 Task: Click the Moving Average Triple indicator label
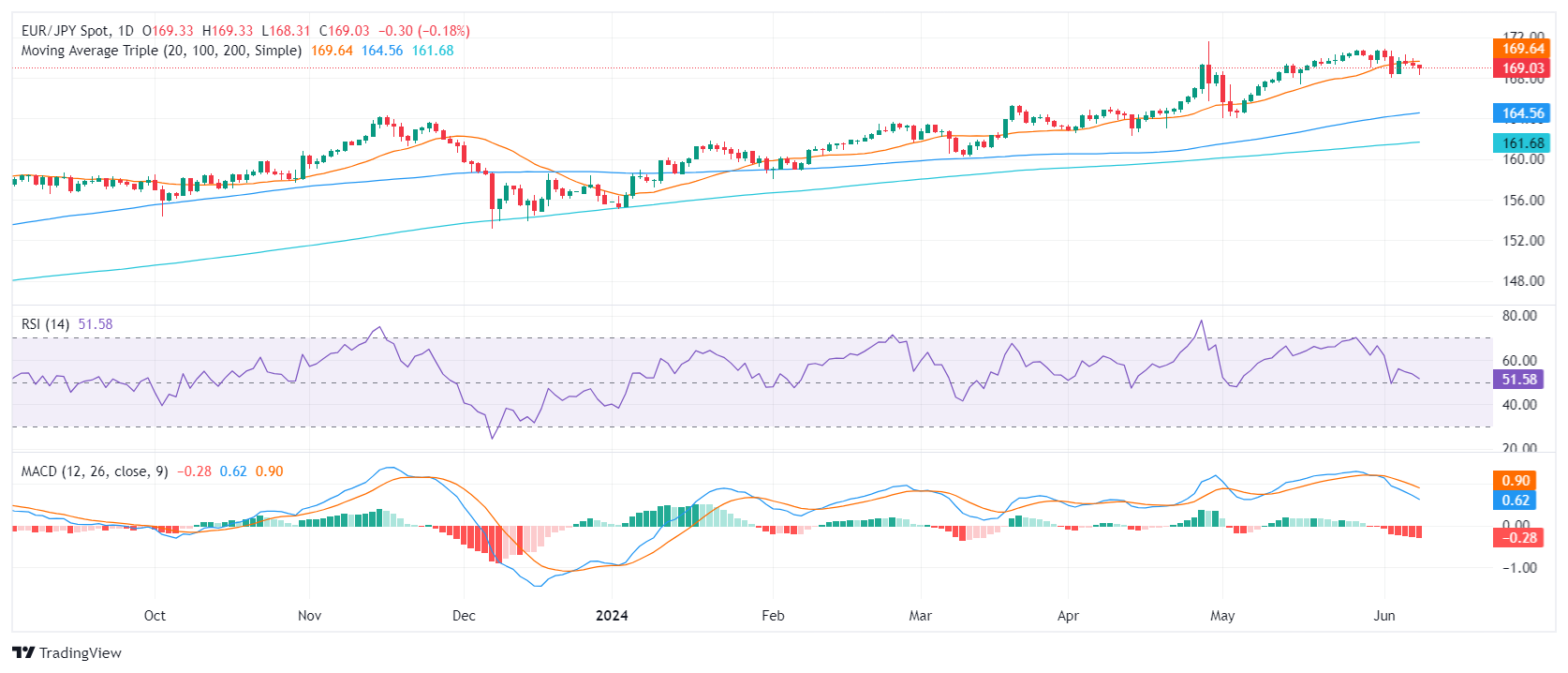click(x=161, y=51)
